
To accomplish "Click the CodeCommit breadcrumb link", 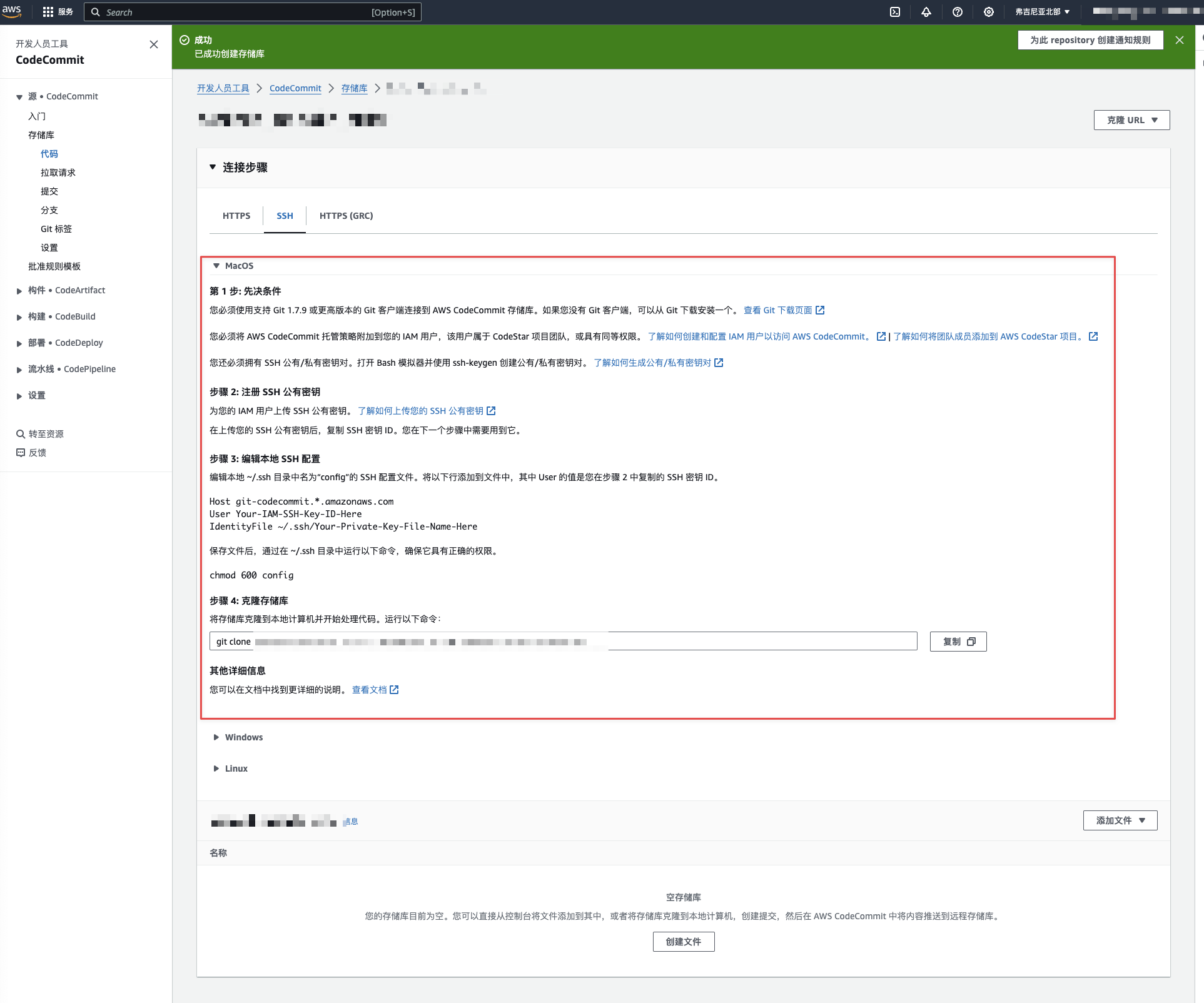I will click(295, 88).
